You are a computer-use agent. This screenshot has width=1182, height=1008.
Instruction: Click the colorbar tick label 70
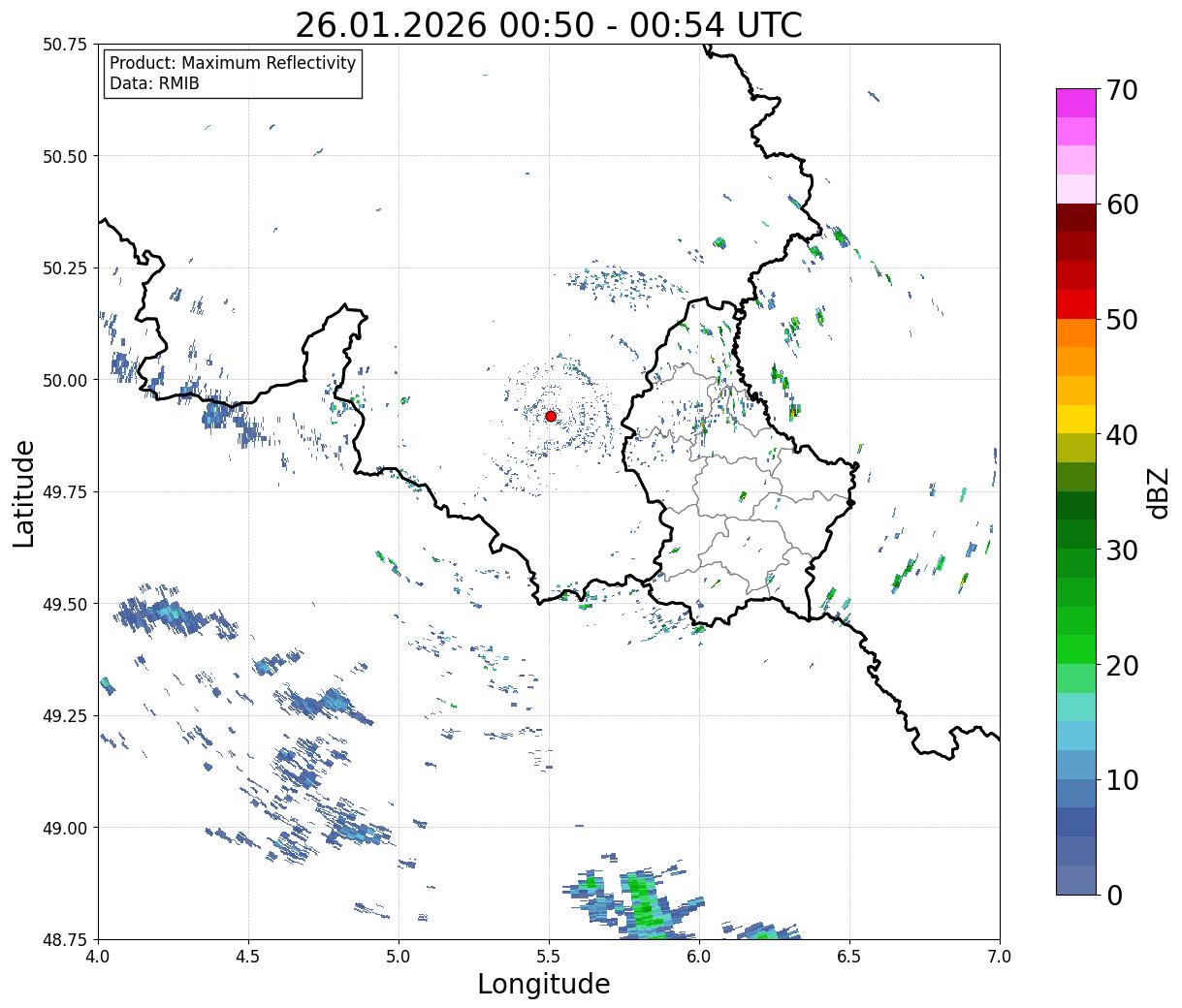(x=1122, y=90)
